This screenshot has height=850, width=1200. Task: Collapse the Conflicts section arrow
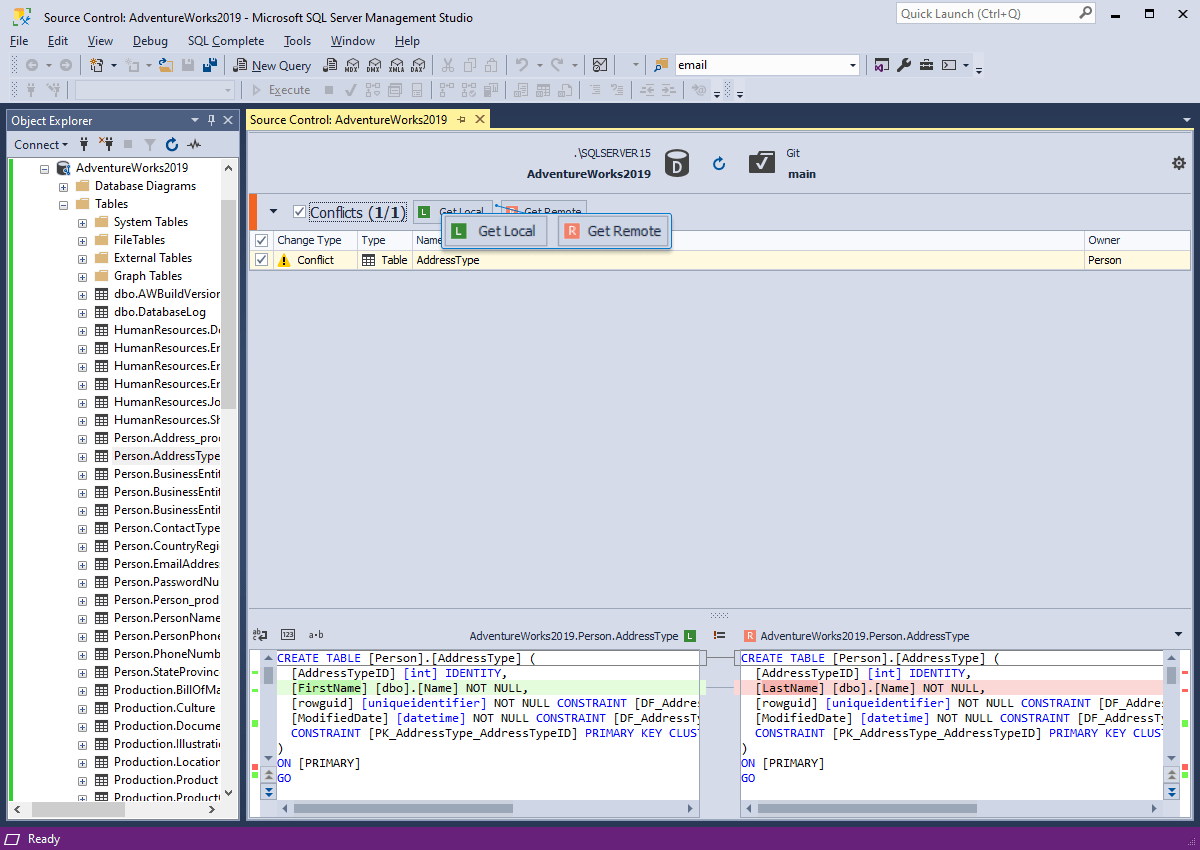click(x=273, y=212)
